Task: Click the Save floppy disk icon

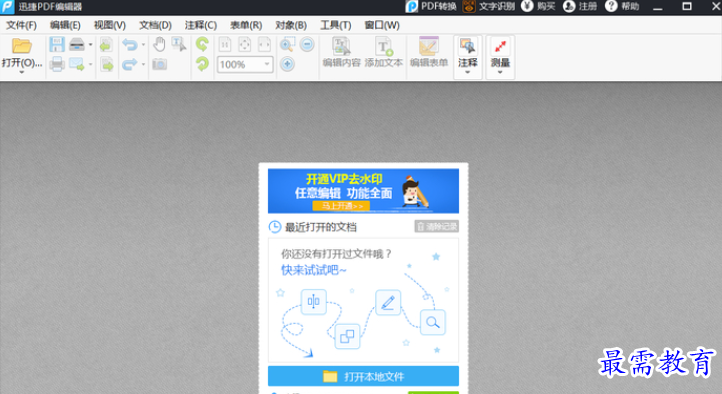Action: (57, 45)
